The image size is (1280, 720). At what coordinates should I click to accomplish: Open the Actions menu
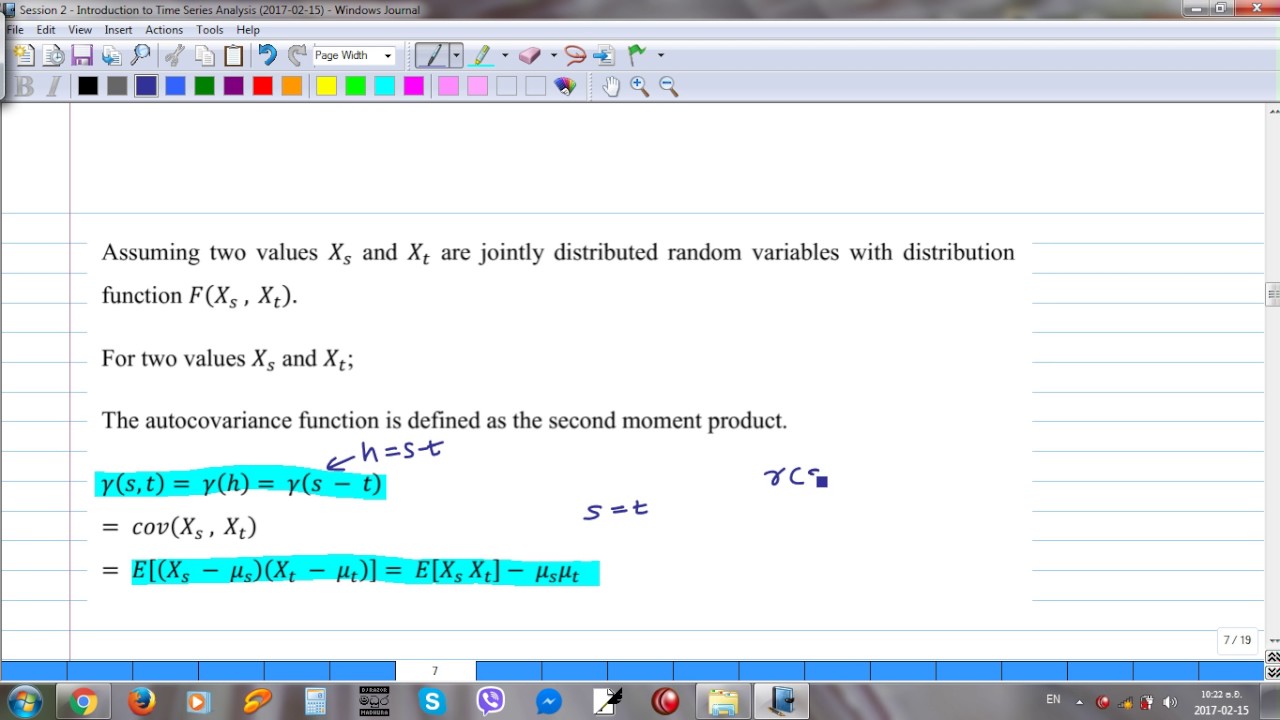(x=164, y=30)
